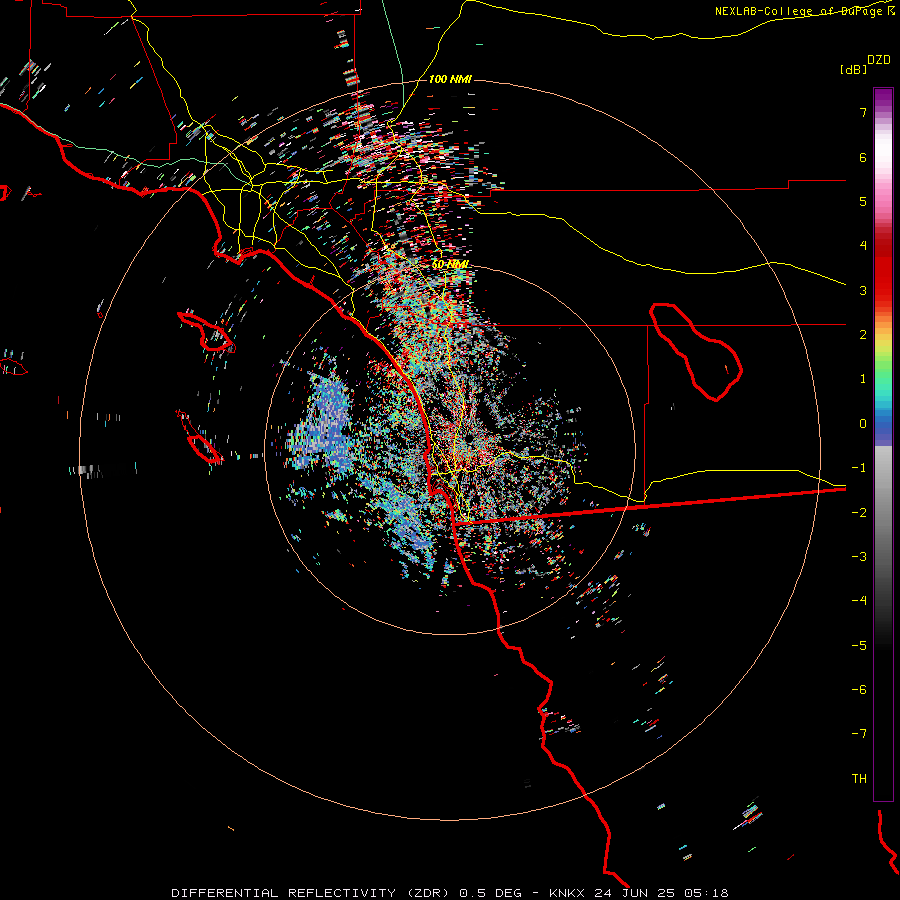Click the 100 NMI range ring label

click(450, 79)
